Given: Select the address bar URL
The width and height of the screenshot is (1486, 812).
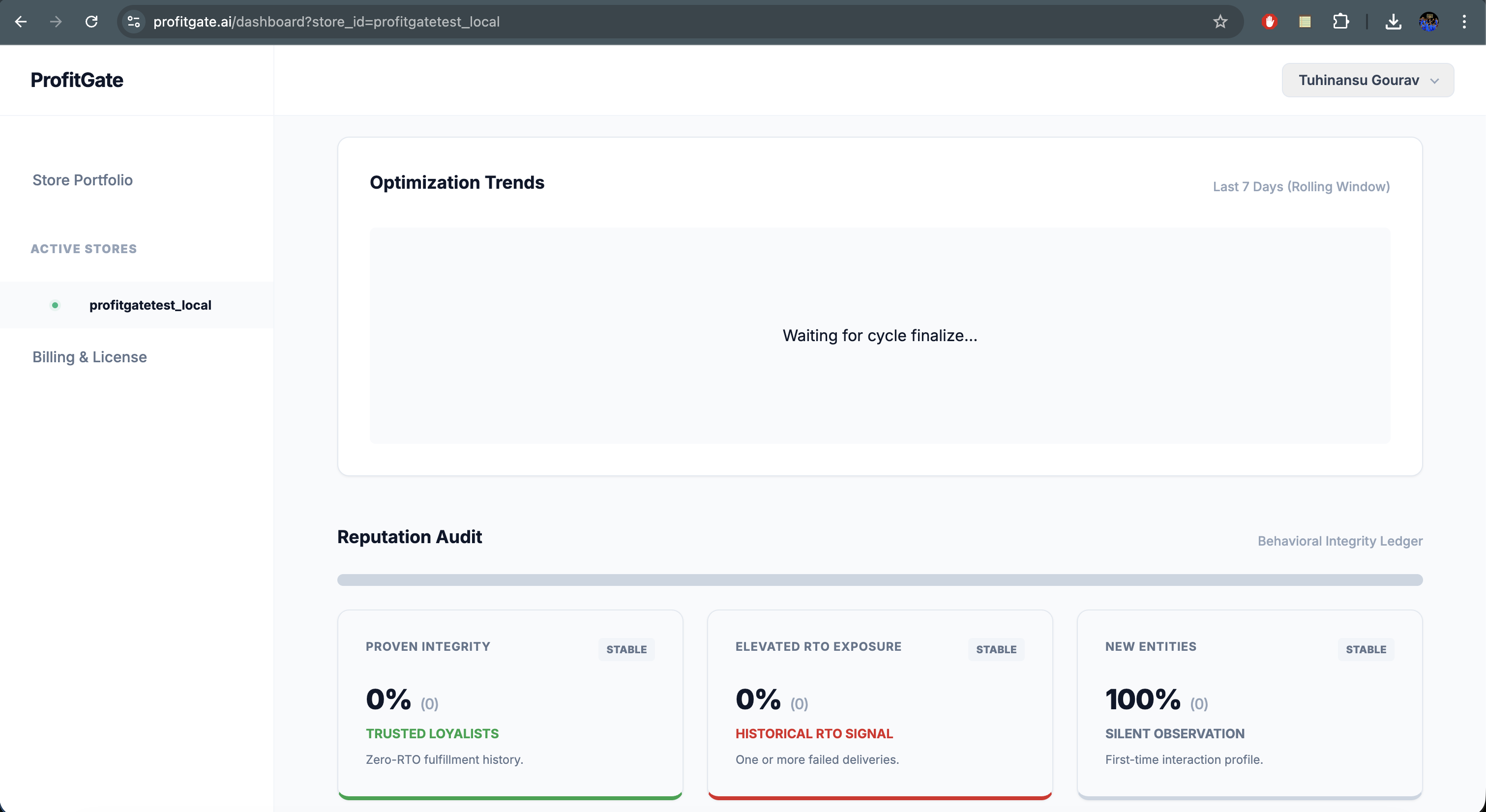Looking at the screenshot, I should [x=327, y=21].
